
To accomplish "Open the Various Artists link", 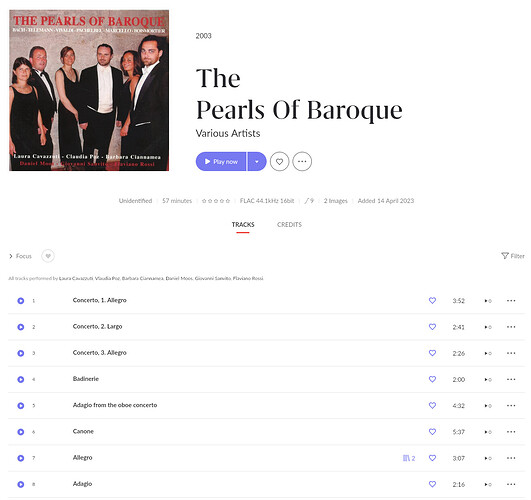I will tap(228, 133).
